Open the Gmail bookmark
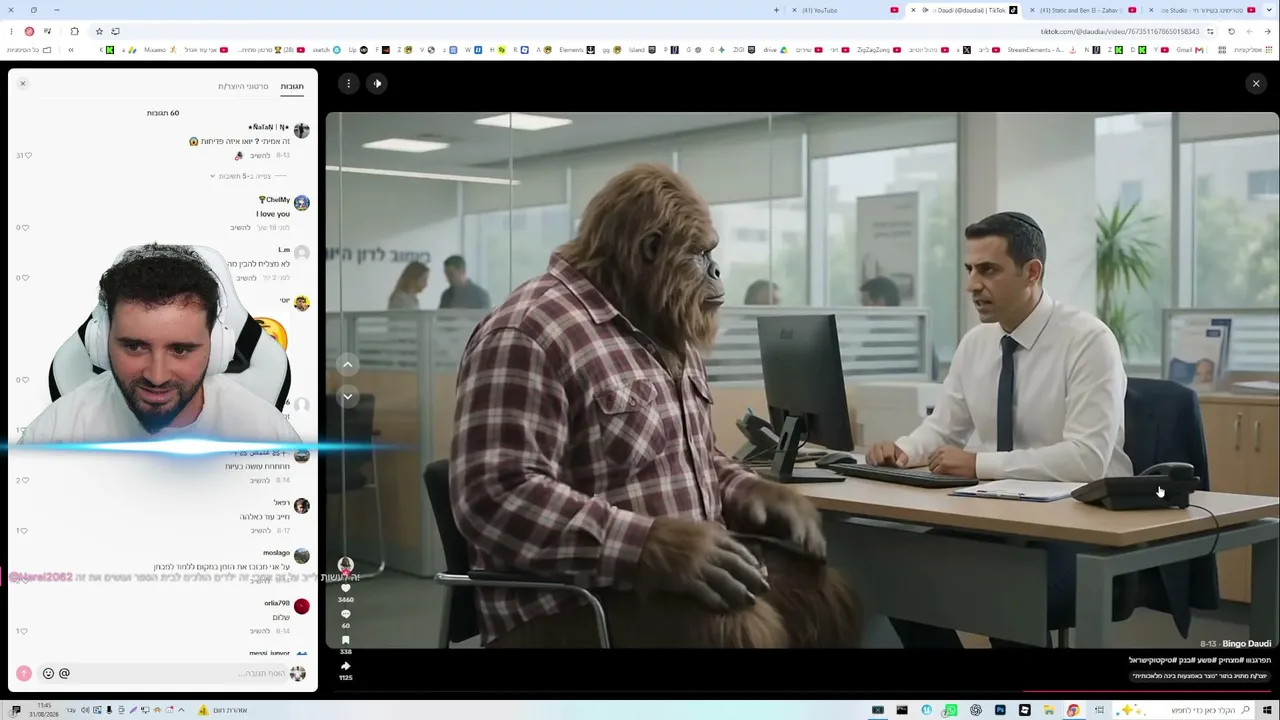1280x720 pixels. [x=1189, y=49]
